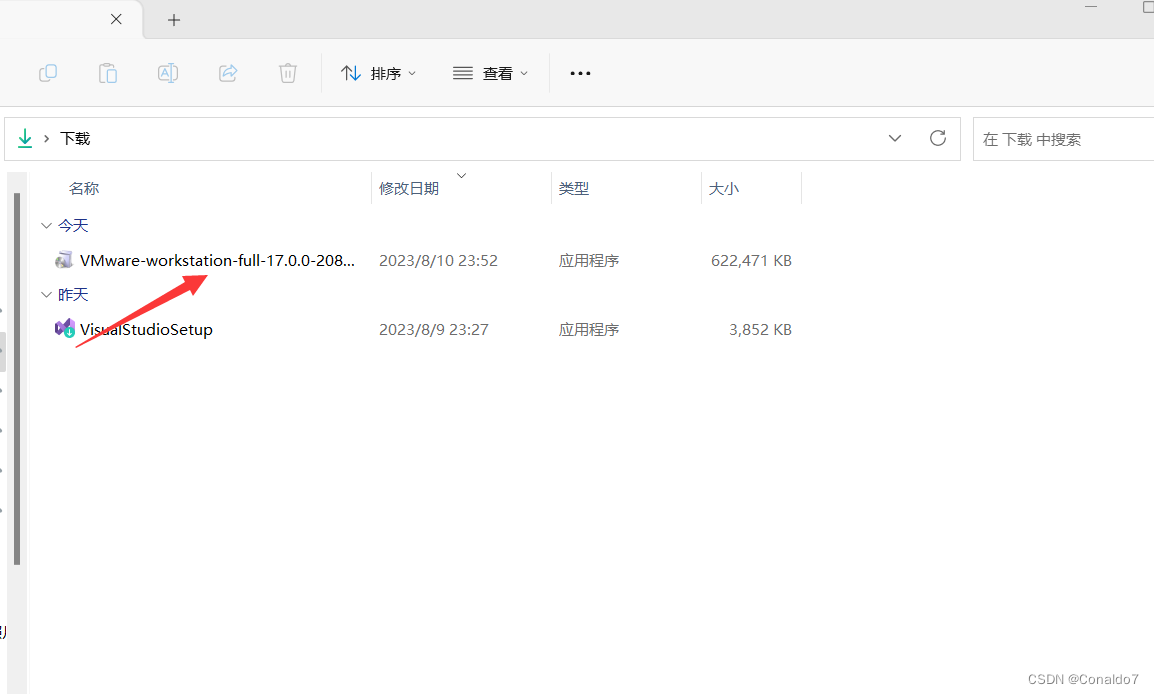Image resolution: width=1154 pixels, height=694 pixels.
Task: Click the 今天 group label
Action: click(x=73, y=225)
